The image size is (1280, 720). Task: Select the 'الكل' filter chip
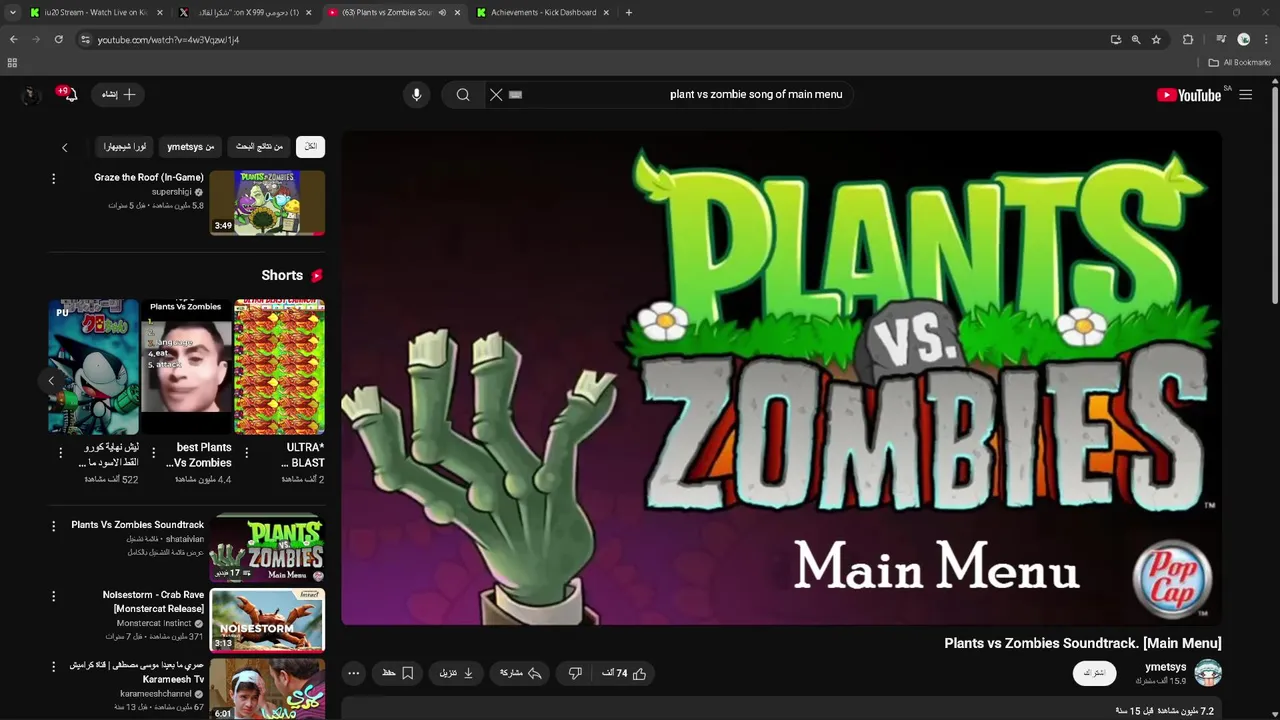pos(310,146)
